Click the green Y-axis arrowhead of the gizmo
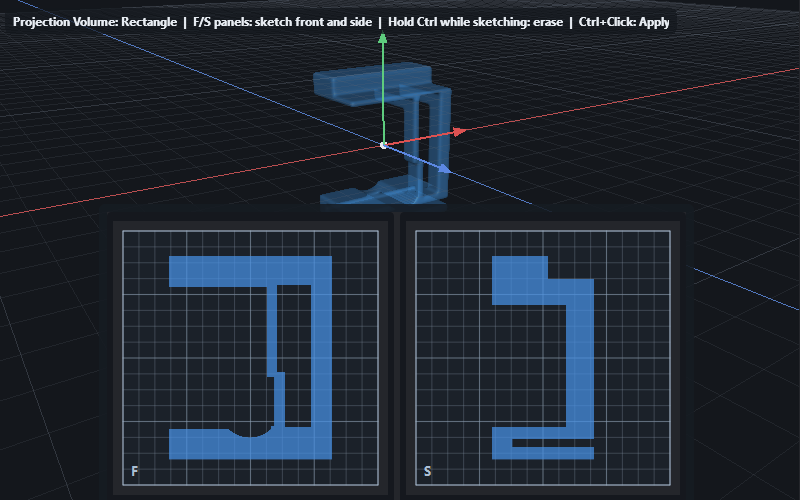This screenshot has width=800, height=500. pos(383,38)
